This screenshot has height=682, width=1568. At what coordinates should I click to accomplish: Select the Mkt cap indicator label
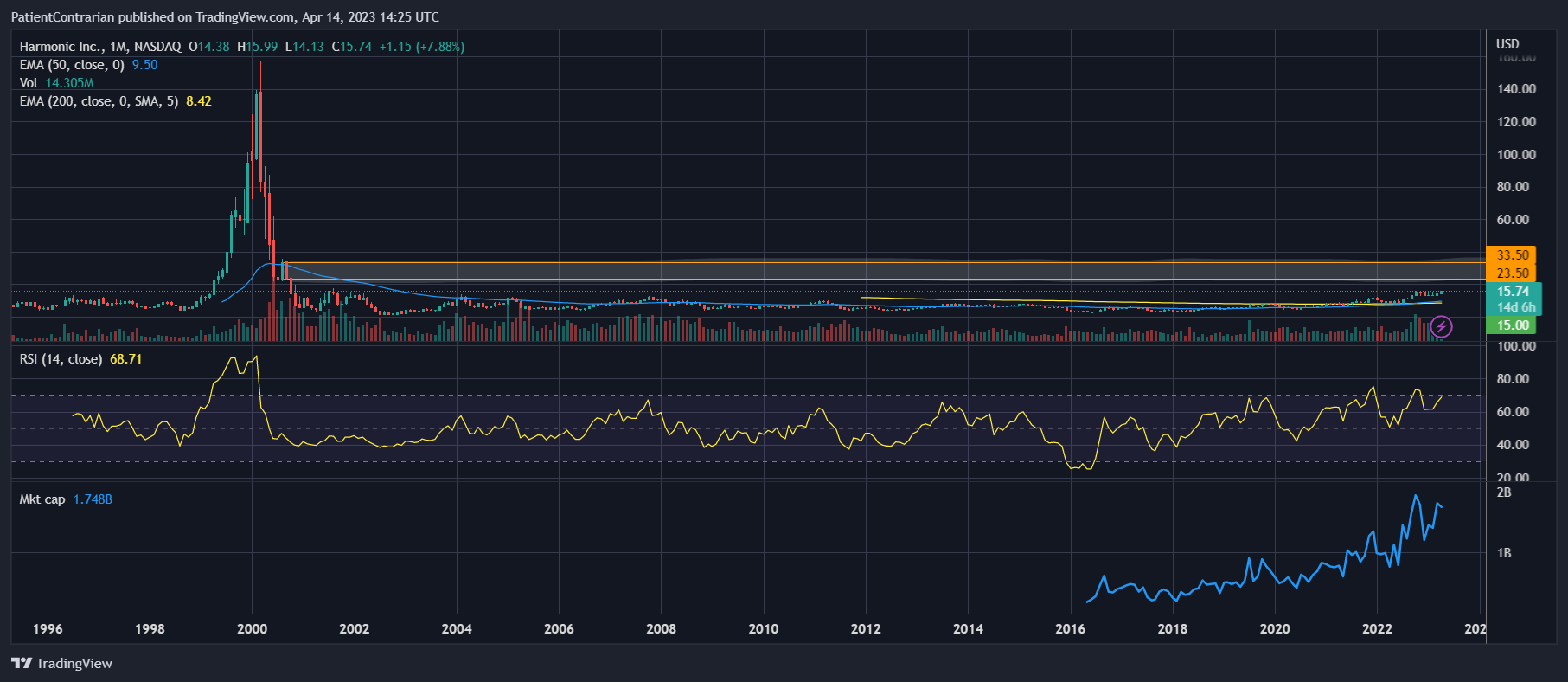[x=42, y=499]
